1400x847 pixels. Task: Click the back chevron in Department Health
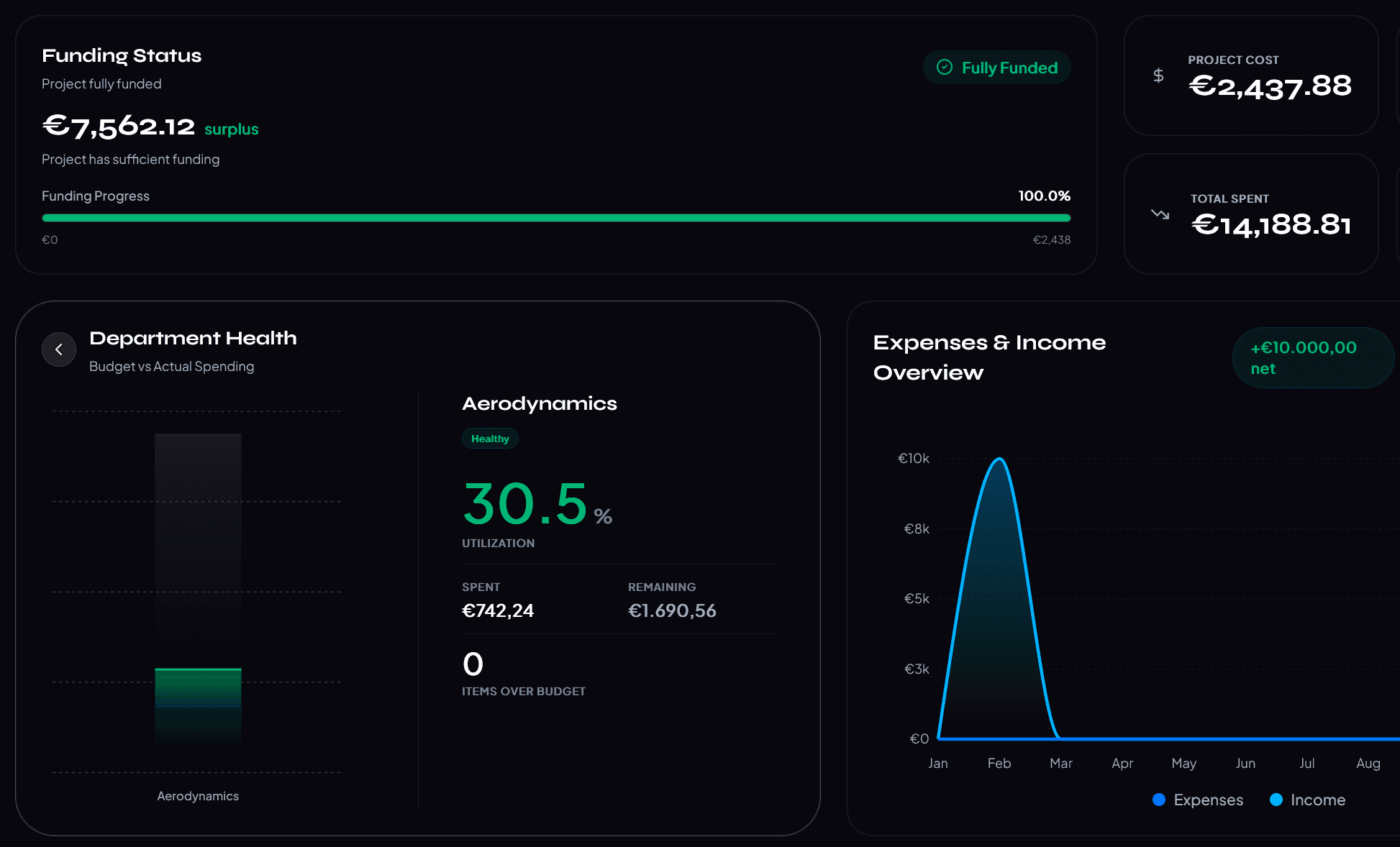59,349
